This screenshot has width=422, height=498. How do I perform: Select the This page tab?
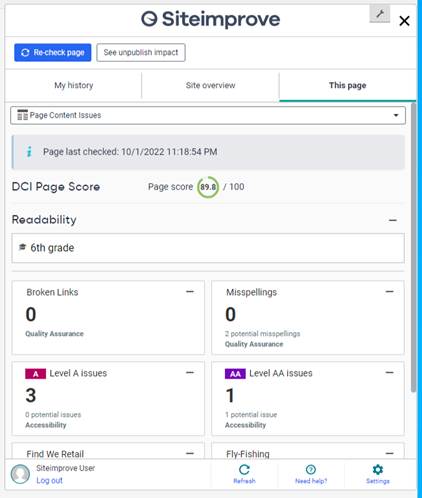click(x=347, y=85)
